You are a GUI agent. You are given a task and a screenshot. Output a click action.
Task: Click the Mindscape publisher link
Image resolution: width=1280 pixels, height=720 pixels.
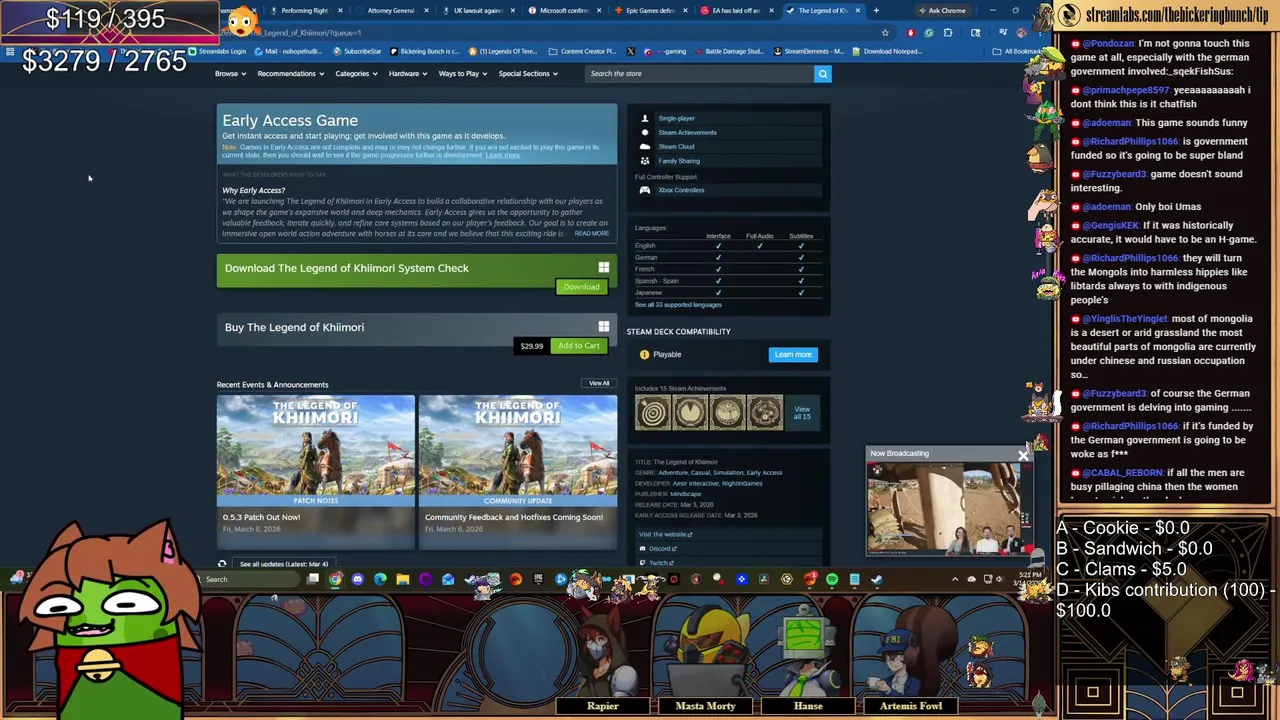click(x=685, y=494)
